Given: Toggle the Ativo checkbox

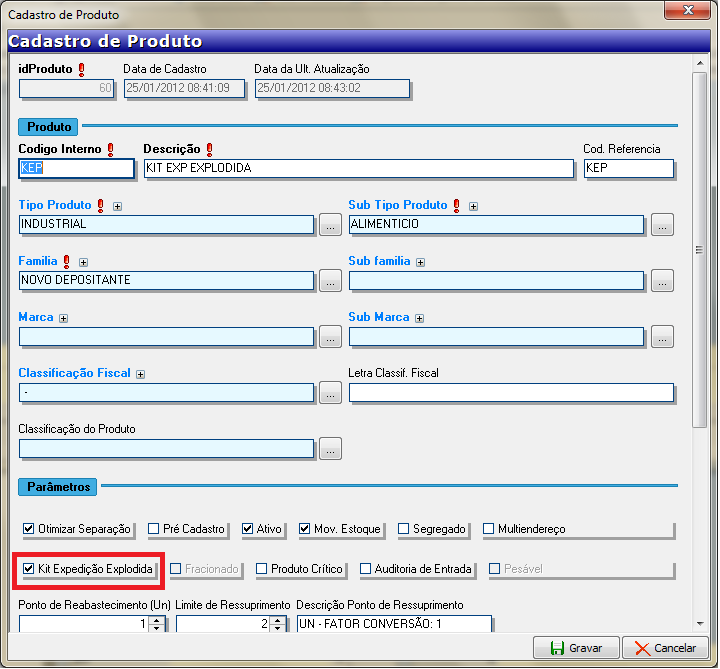Looking at the screenshot, I should tap(248, 529).
